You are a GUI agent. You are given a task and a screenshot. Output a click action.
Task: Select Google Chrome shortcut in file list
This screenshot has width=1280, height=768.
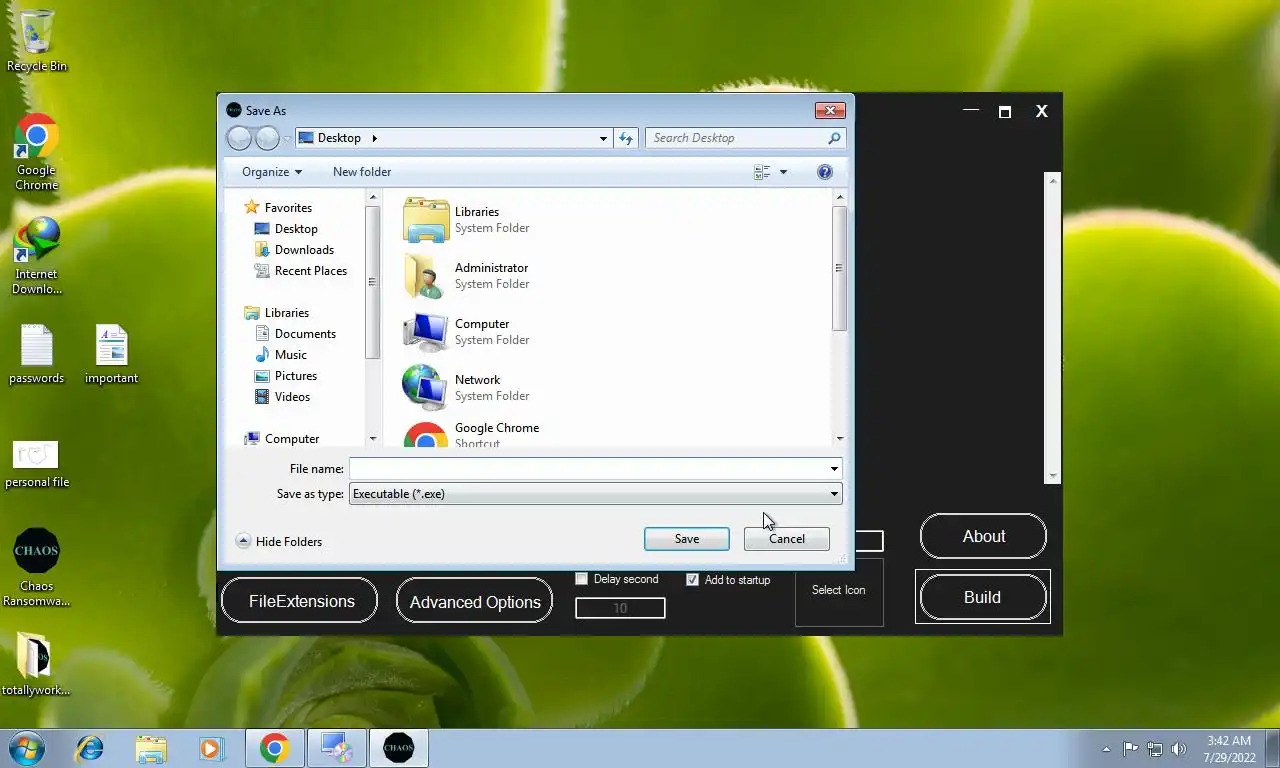472,434
